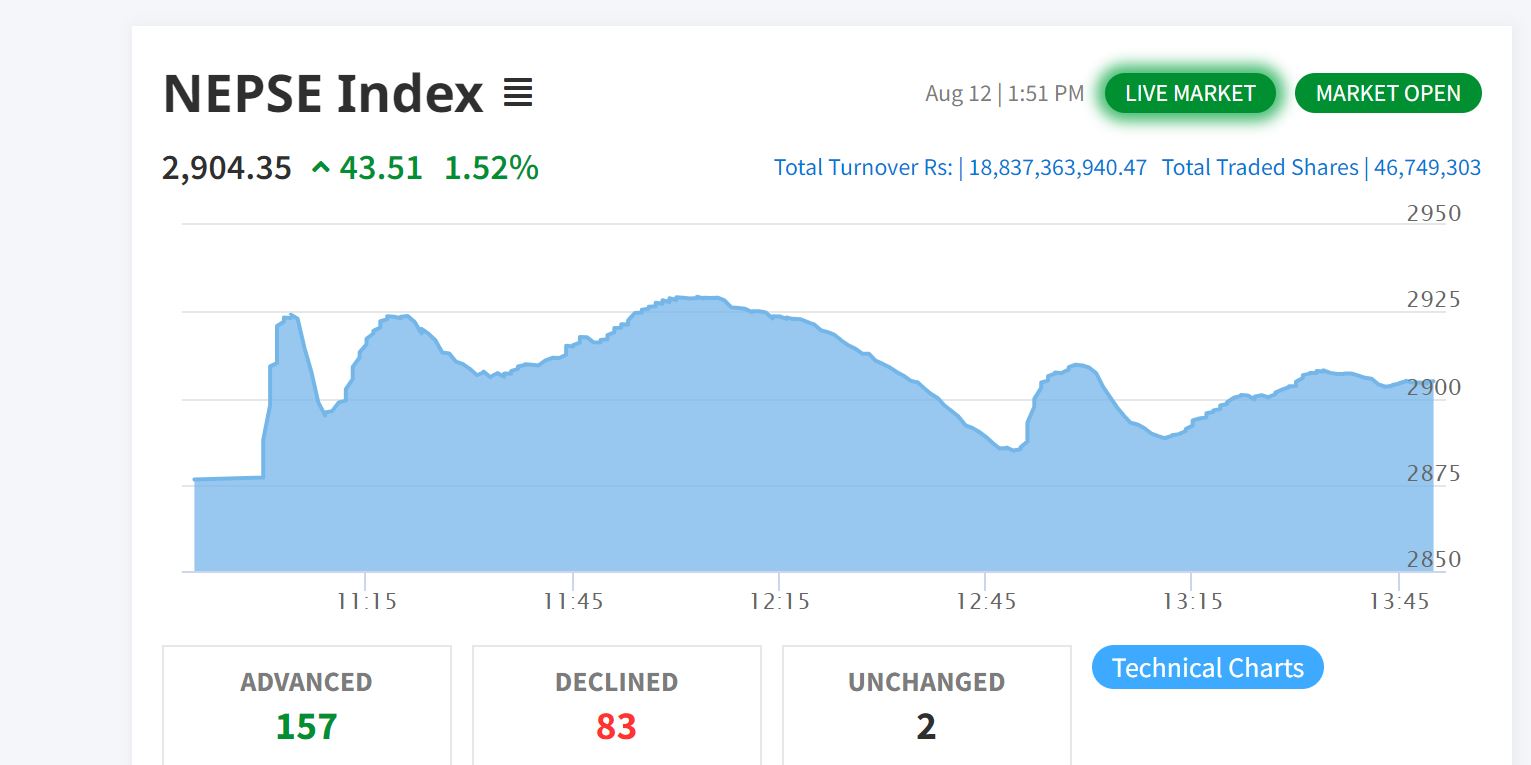Click the traded shares value 46,749,303
The image size is (1531, 765).
click(1427, 168)
